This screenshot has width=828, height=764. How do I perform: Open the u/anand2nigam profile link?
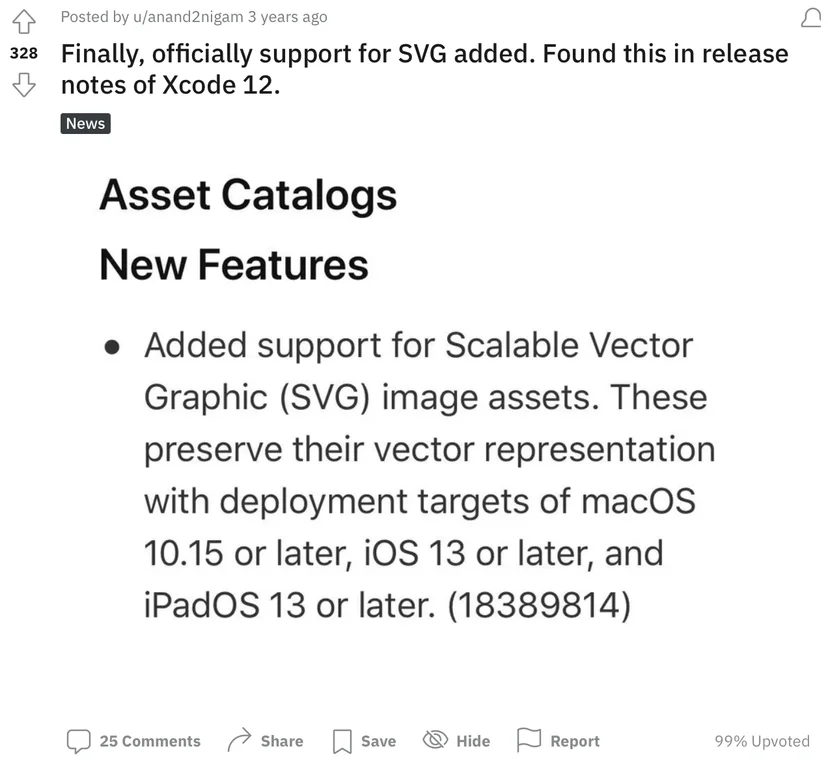[x=188, y=17]
